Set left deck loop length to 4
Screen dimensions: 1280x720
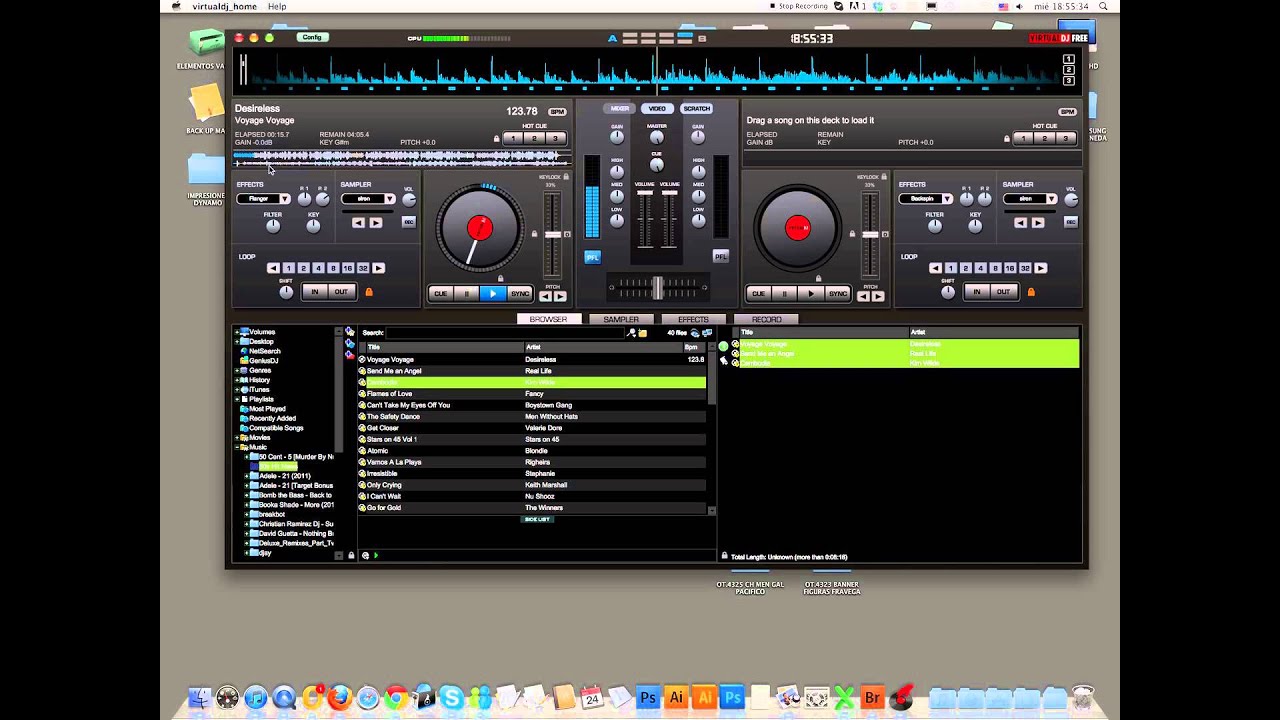pyautogui.click(x=318, y=268)
